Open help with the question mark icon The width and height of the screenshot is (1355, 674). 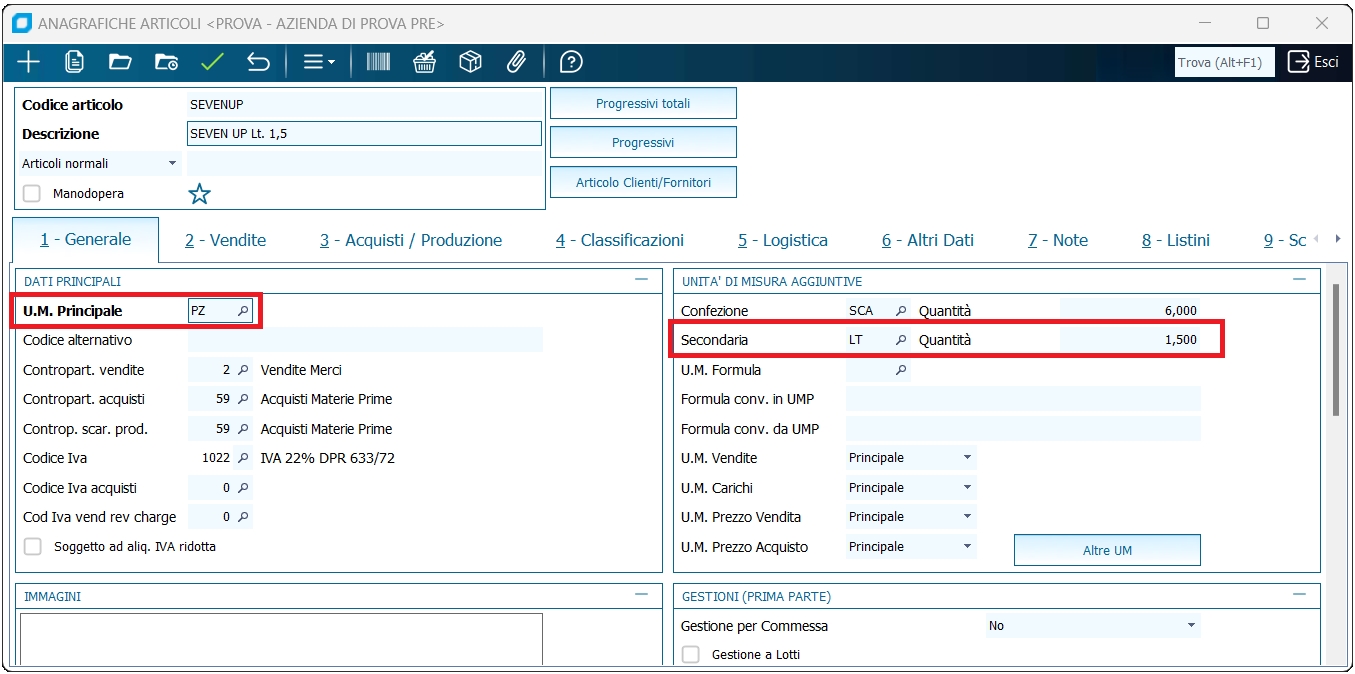(x=571, y=62)
